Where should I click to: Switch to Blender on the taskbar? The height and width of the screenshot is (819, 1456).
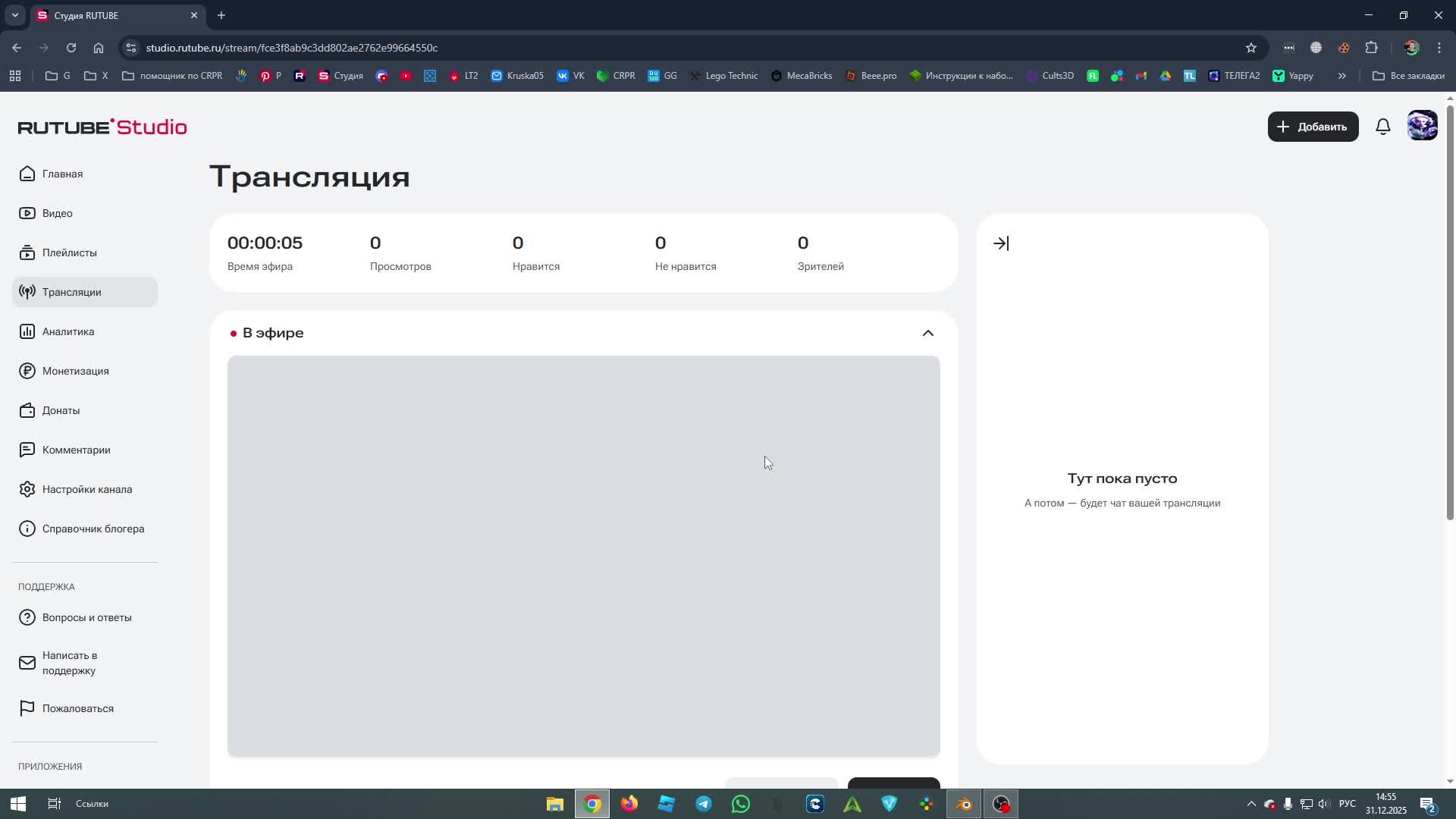click(x=964, y=804)
